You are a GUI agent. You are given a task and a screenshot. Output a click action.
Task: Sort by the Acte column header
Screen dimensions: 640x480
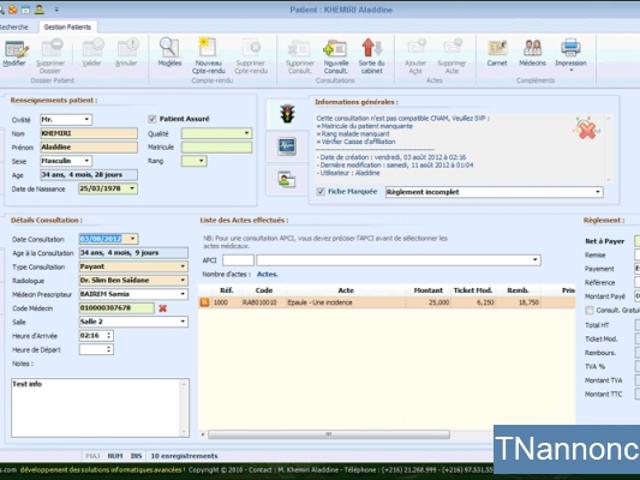coord(346,290)
